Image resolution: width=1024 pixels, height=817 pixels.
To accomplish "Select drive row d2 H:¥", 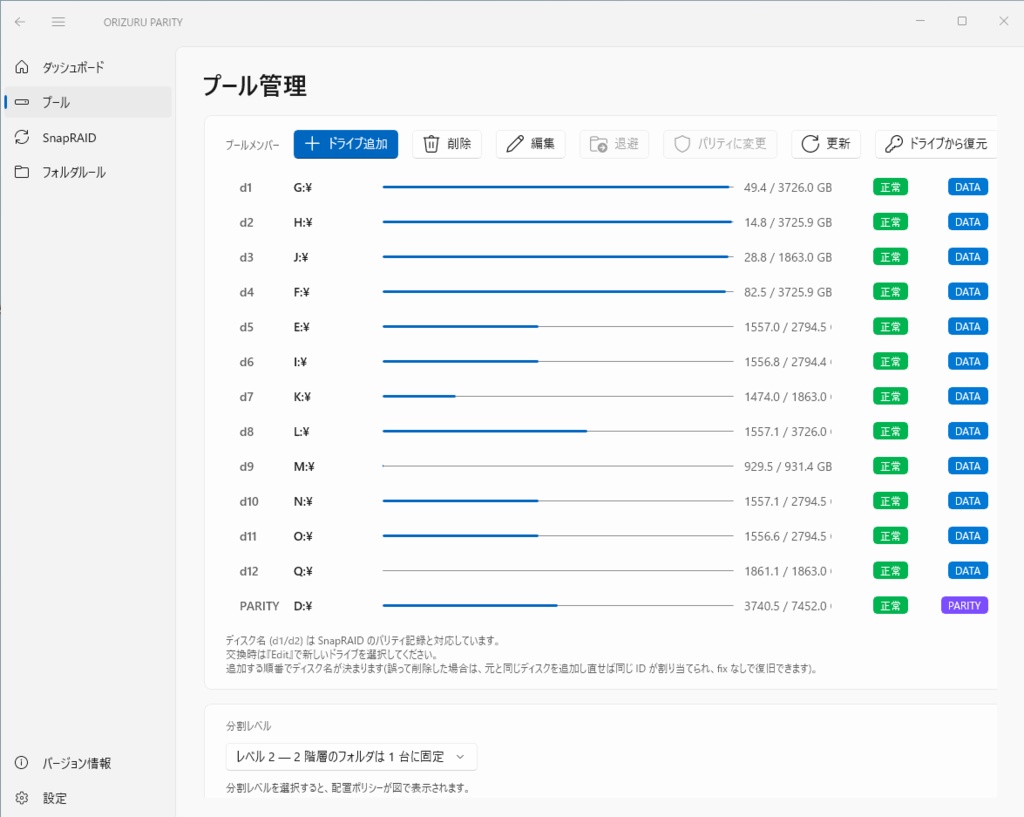I will tap(611, 222).
